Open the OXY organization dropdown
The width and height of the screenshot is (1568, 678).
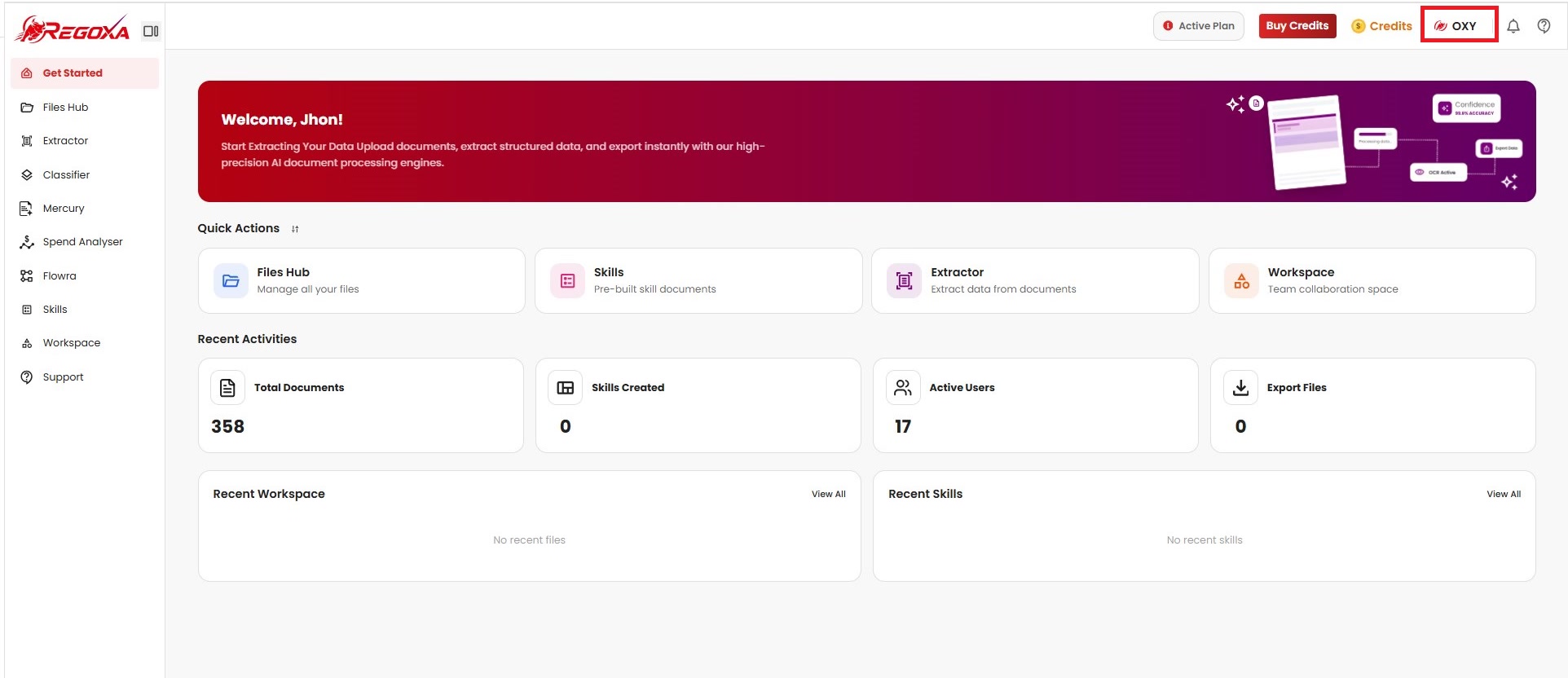click(x=1459, y=25)
